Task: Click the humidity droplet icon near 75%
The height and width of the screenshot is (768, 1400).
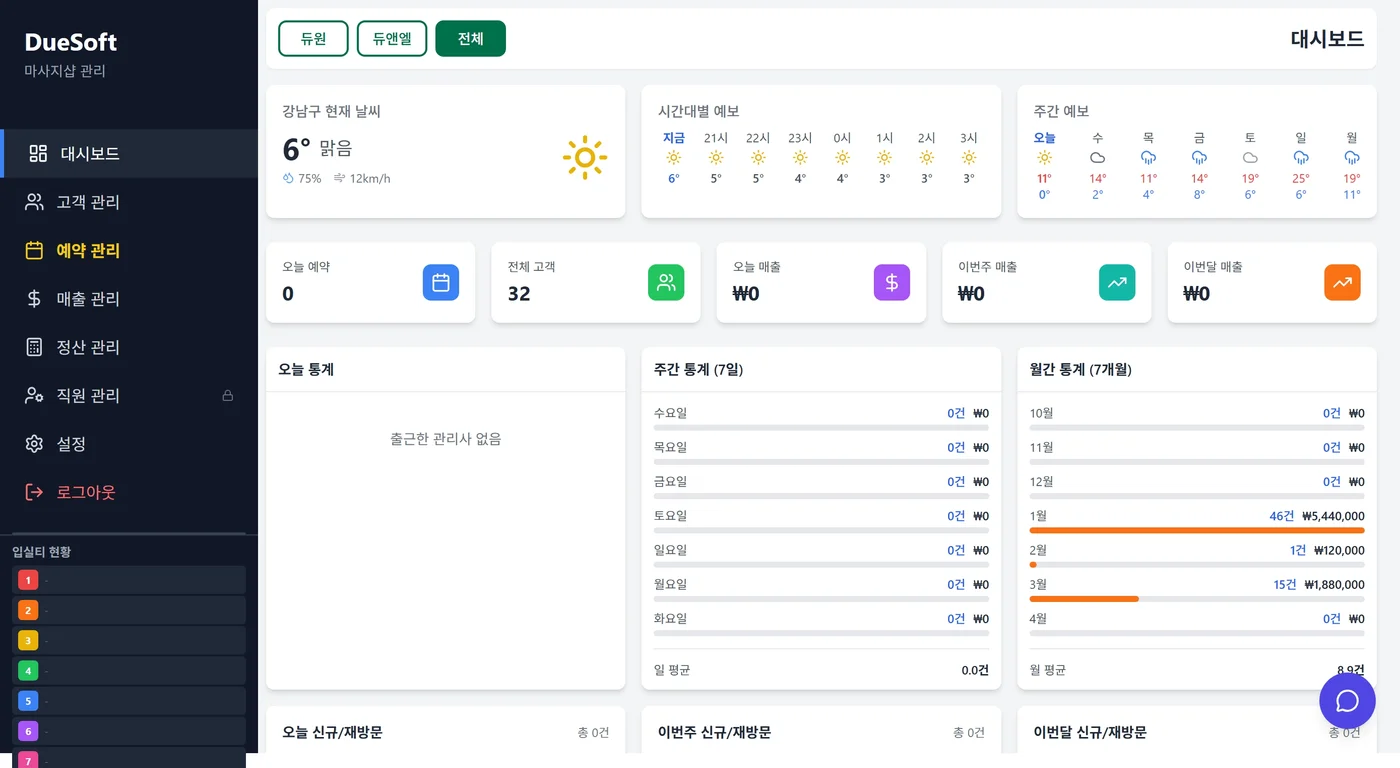Action: tap(288, 179)
